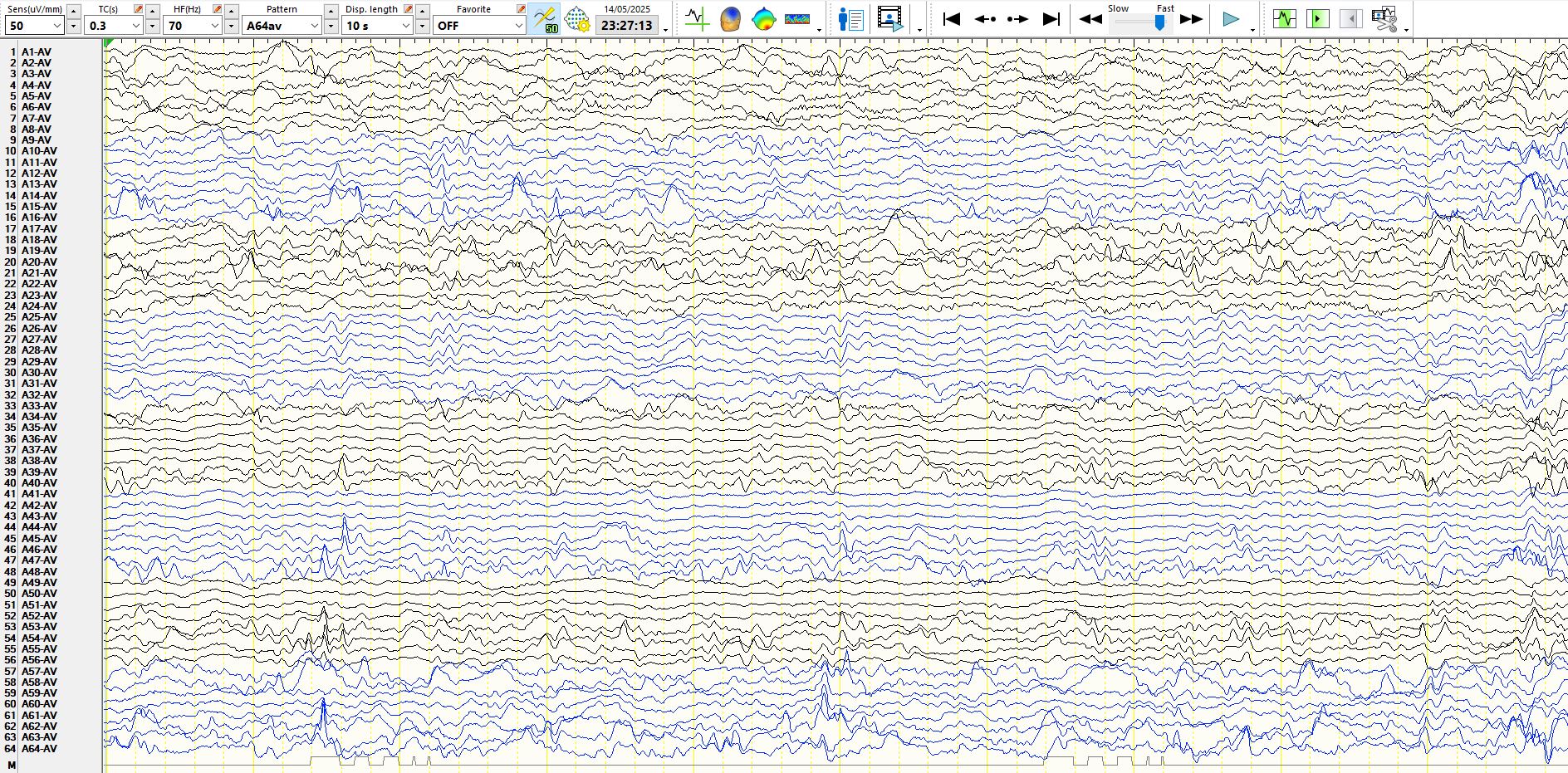Click the TC(s) down stepper arrow
The width and height of the screenshot is (1568, 773).
click(153, 27)
